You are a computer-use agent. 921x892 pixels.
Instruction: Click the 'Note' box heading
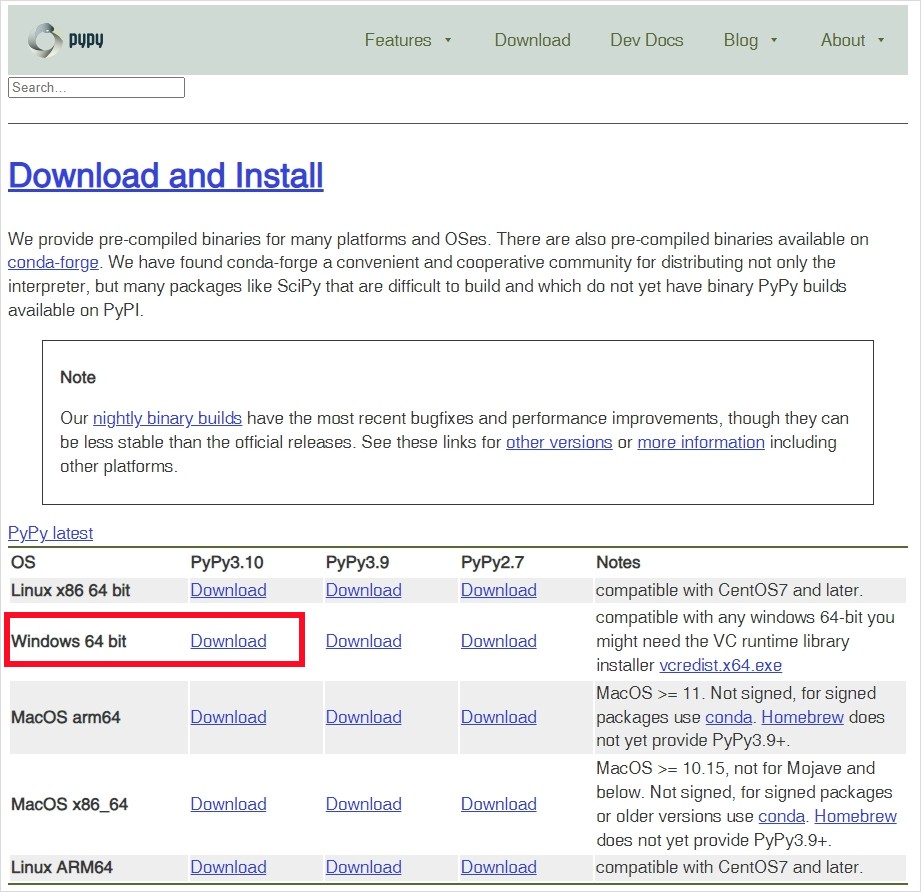click(x=78, y=378)
